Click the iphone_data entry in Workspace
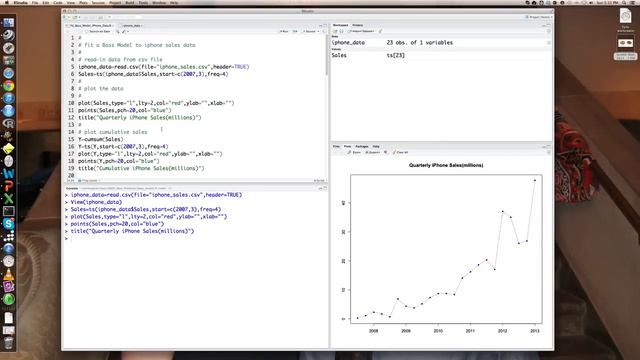 coord(349,42)
